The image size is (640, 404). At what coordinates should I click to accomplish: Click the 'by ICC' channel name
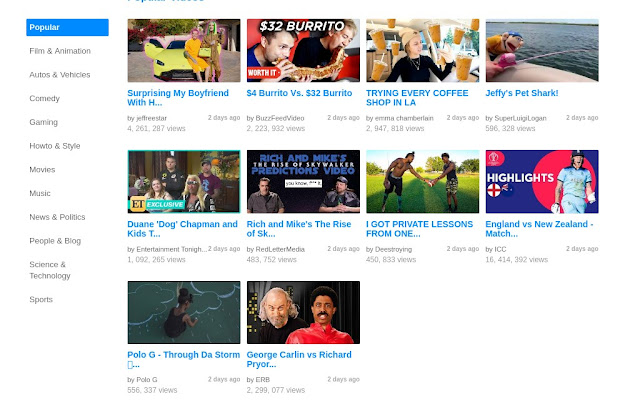496,249
